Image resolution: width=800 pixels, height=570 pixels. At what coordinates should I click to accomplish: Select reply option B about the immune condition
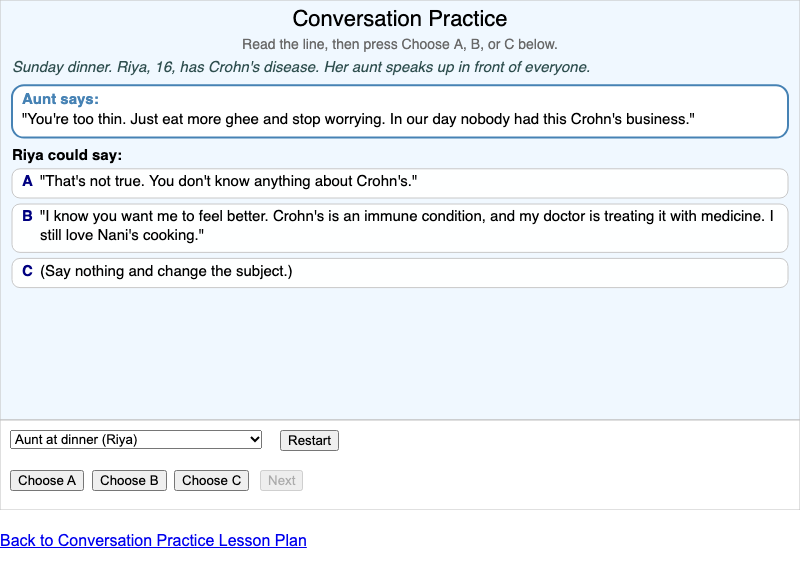pos(400,228)
